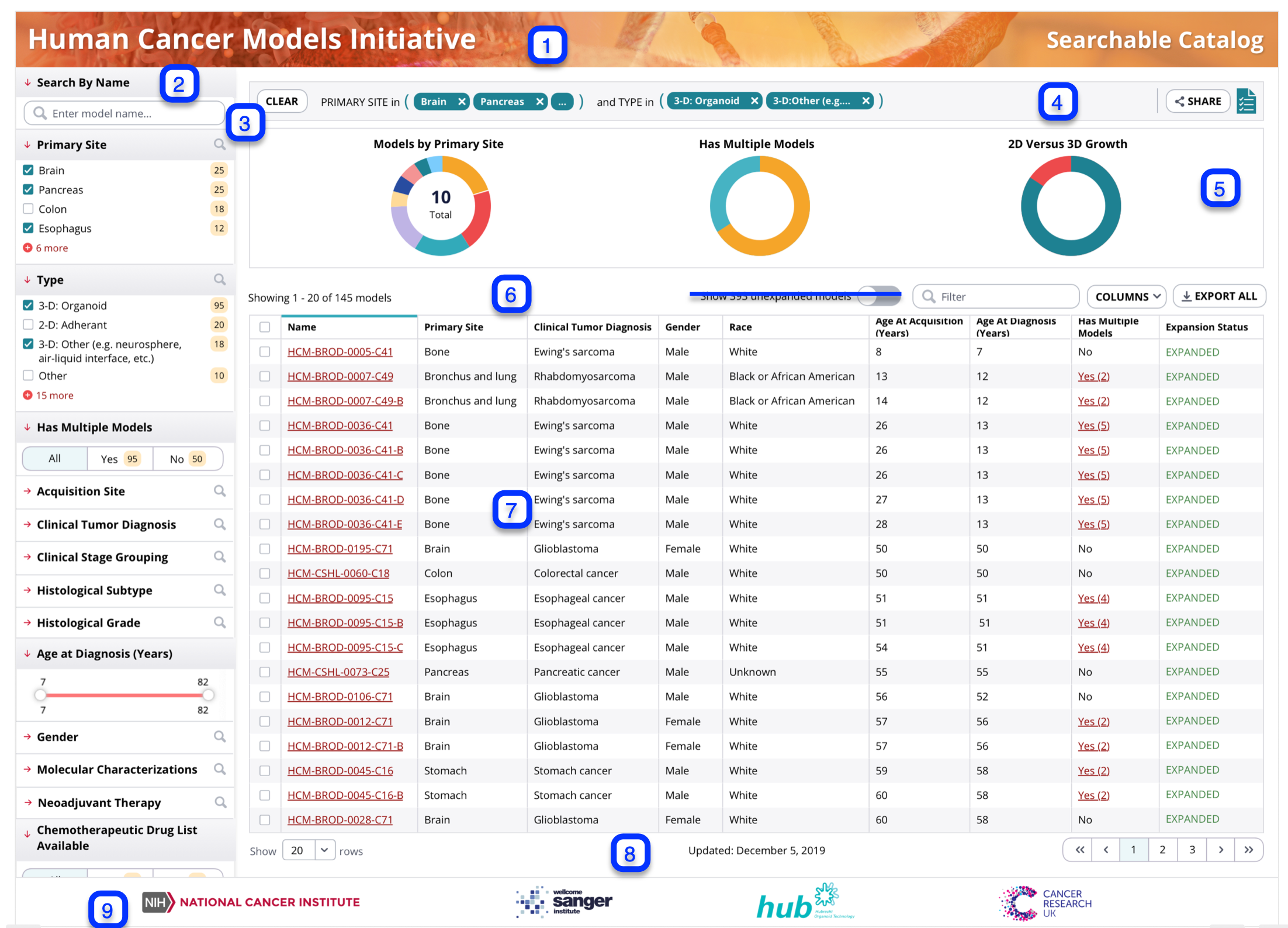The width and height of the screenshot is (1288, 928).
Task: Click the magnifier icon beside Gender filter
Action: pyautogui.click(x=220, y=737)
